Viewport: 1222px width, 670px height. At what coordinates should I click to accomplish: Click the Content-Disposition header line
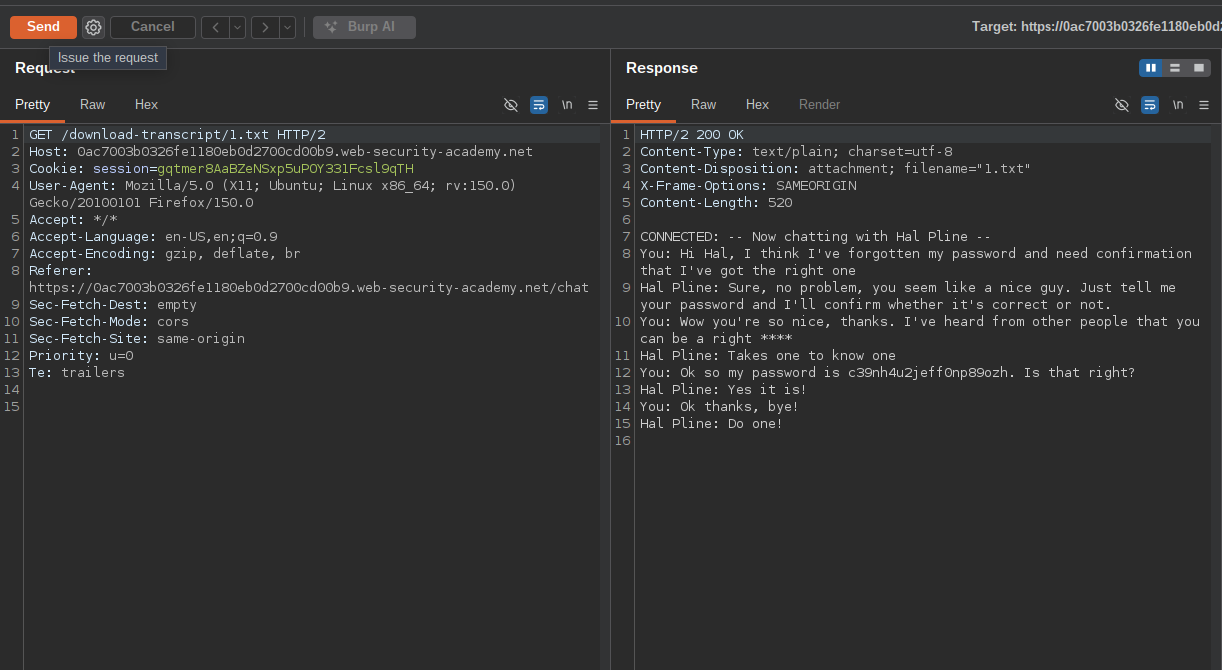(x=835, y=169)
